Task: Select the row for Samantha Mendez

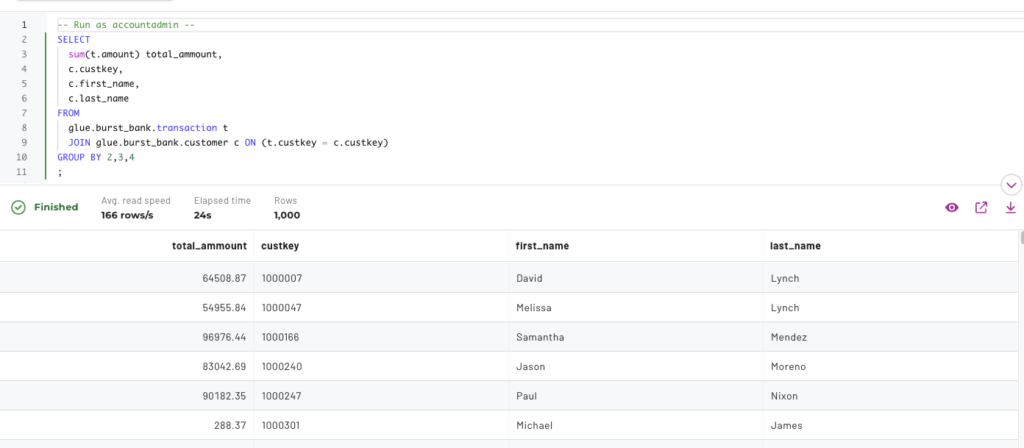Action: click(540, 337)
